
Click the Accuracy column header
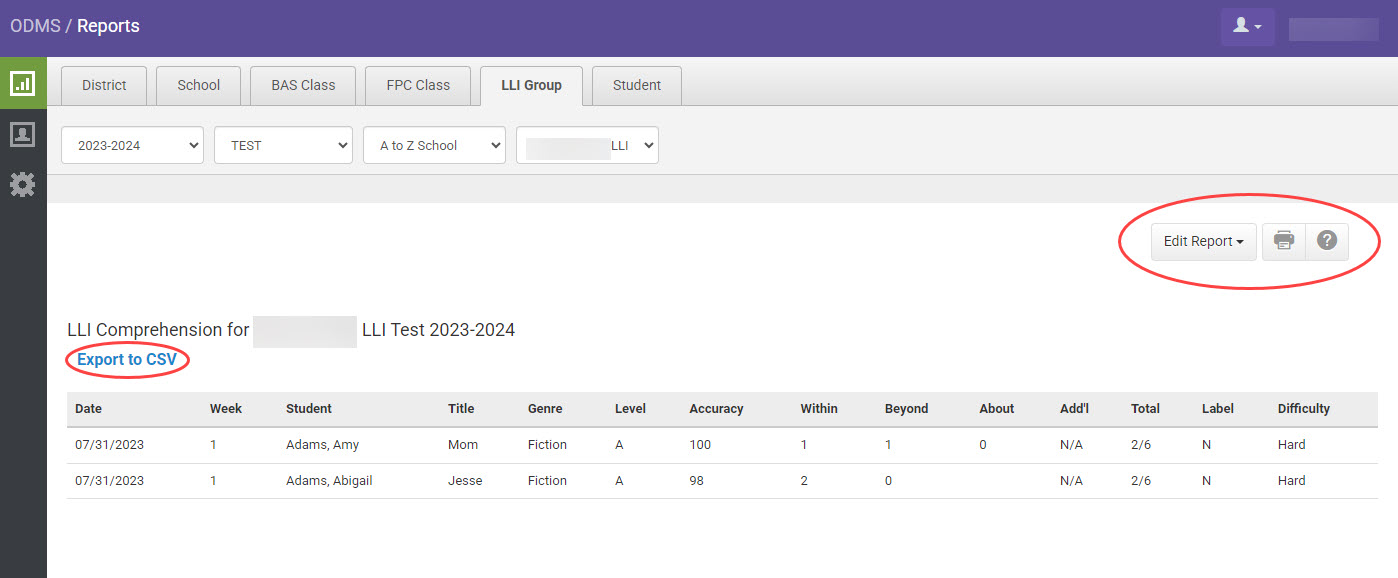point(716,408)
